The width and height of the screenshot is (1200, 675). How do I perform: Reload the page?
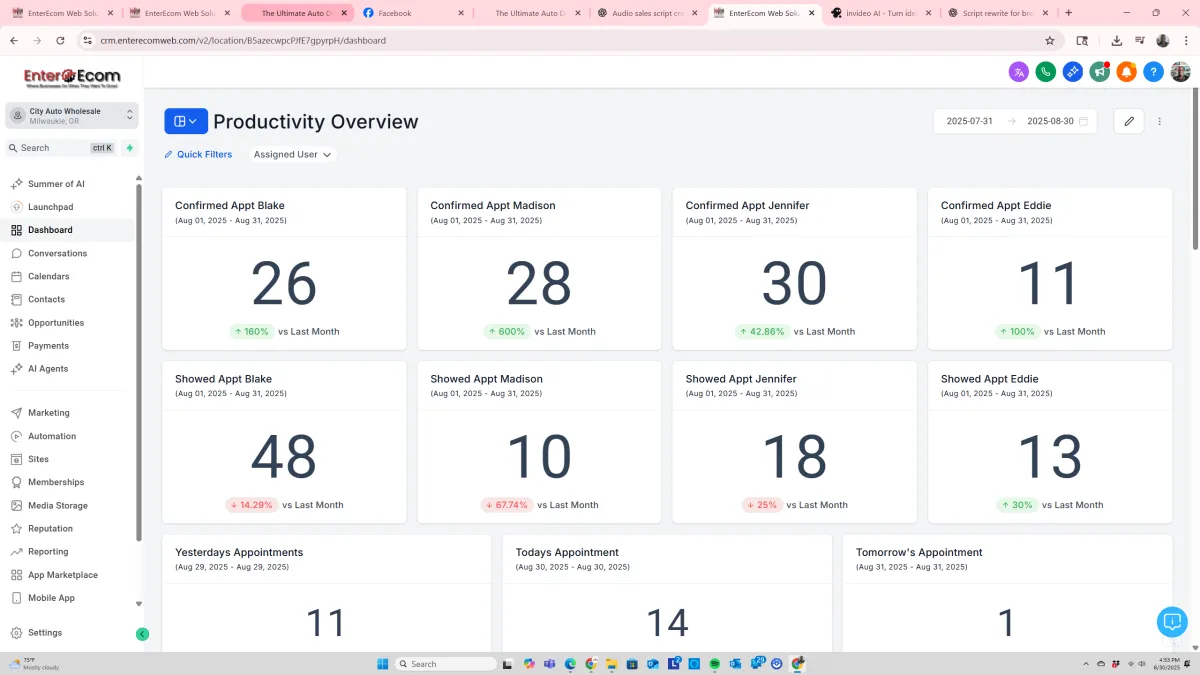click(60, 41)
